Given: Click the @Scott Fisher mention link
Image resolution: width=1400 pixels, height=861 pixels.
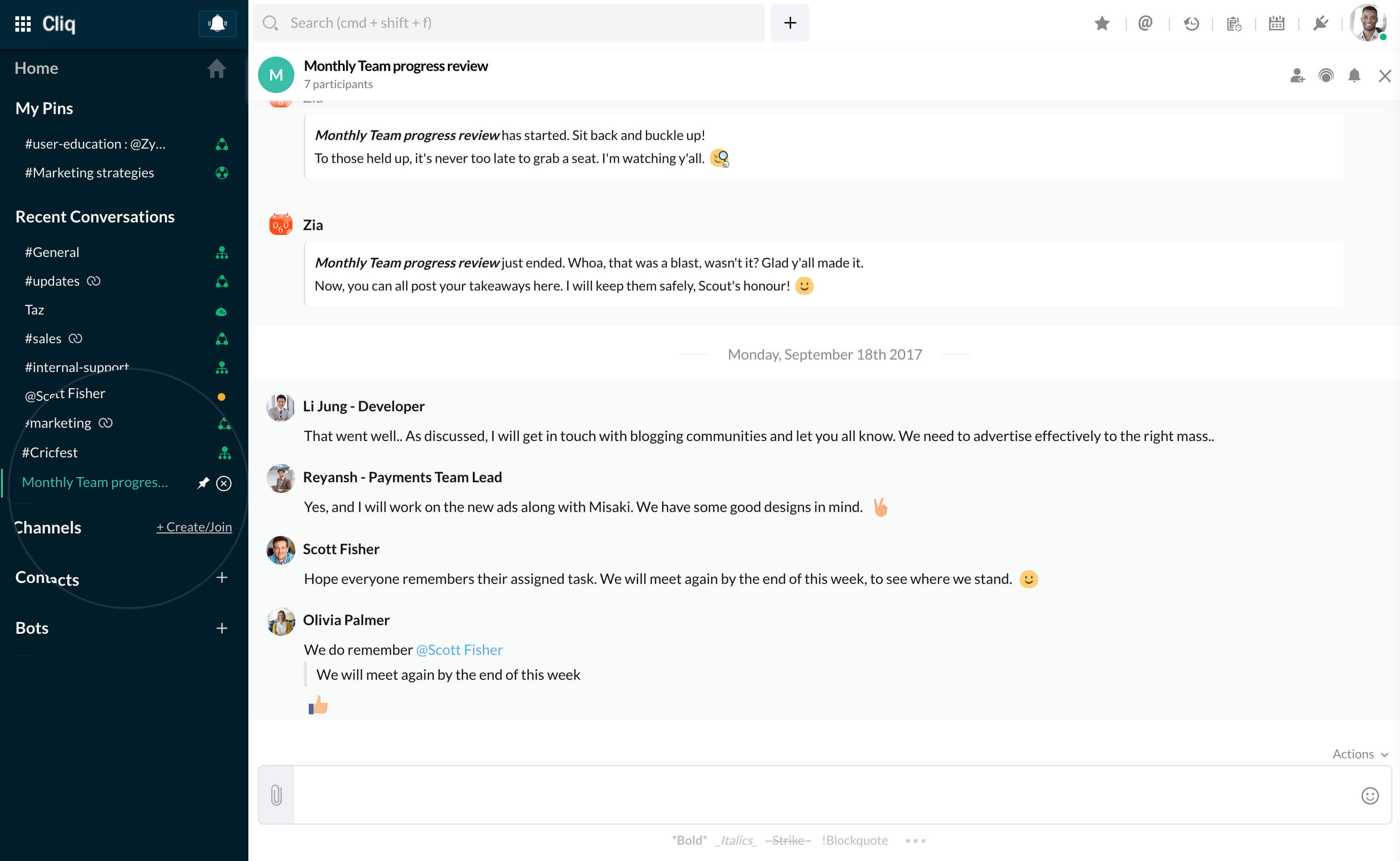Looking at the screenshot, I should [459, 649].
